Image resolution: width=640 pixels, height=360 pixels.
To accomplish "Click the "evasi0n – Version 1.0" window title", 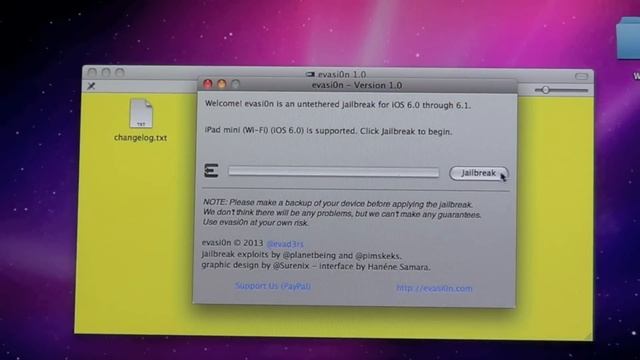I will [357, 85].
